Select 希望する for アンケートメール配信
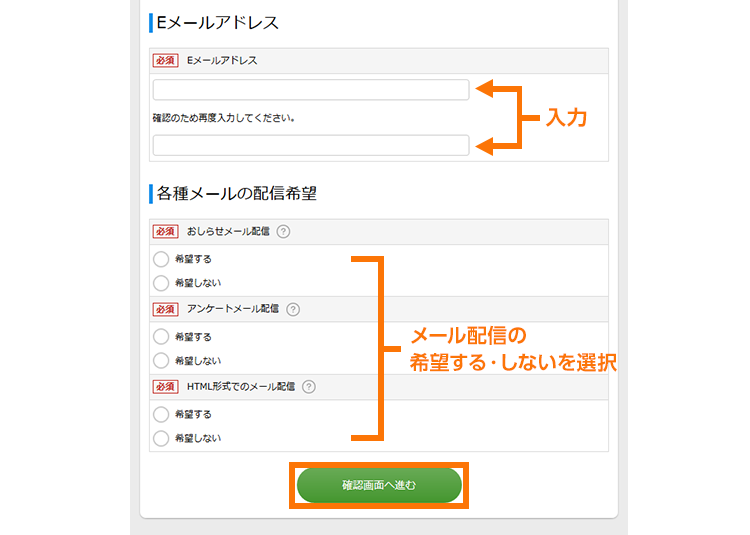The width and height of the screenshot is (750, 535). click(161, 337)
